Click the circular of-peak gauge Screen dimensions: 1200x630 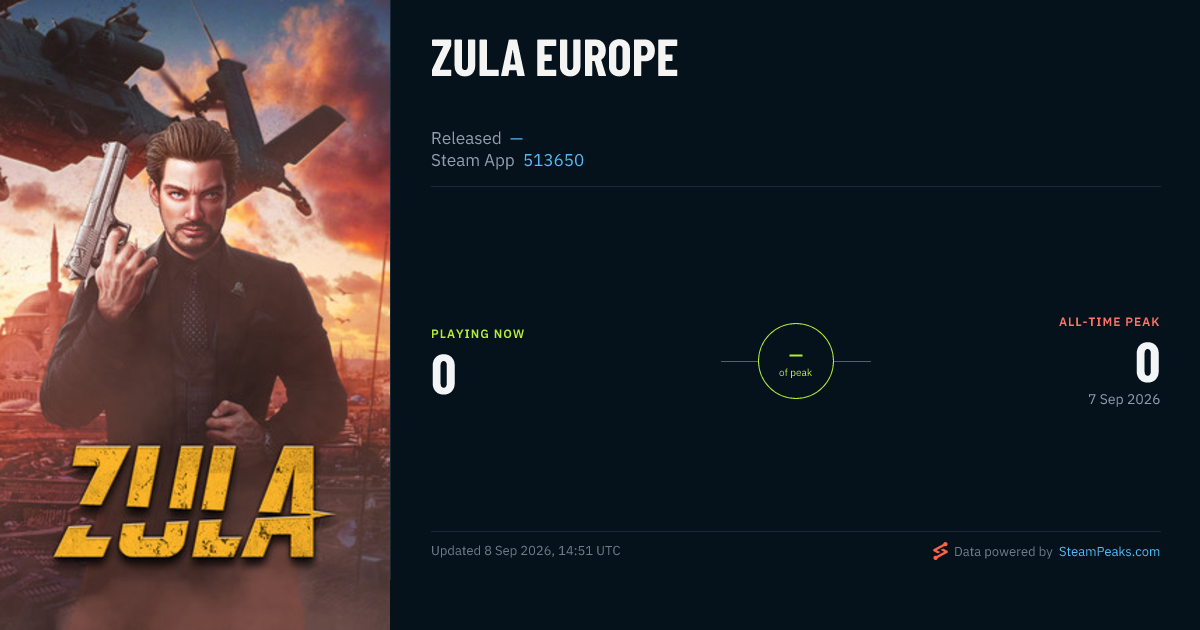(795, 361)
